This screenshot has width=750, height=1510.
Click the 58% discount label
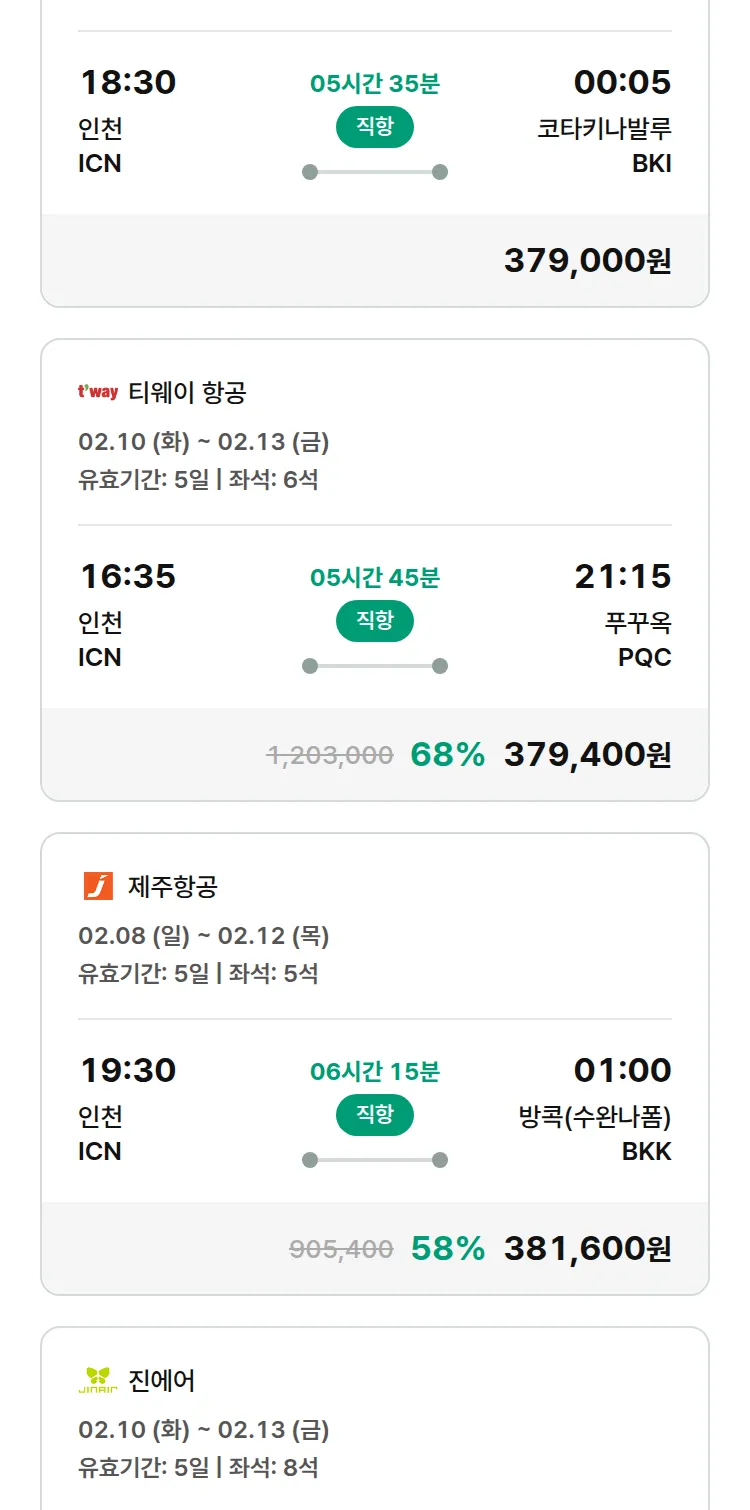pyautogui.click(x=447, y=1249)
